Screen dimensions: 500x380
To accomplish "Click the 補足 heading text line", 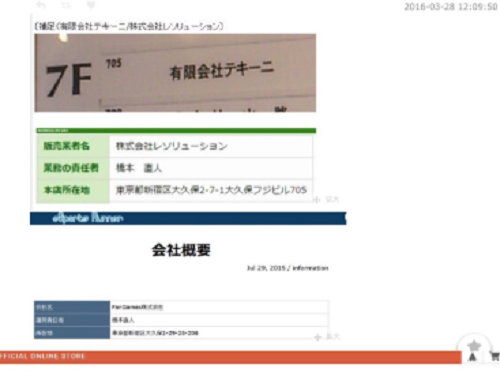I will (129, 26).
